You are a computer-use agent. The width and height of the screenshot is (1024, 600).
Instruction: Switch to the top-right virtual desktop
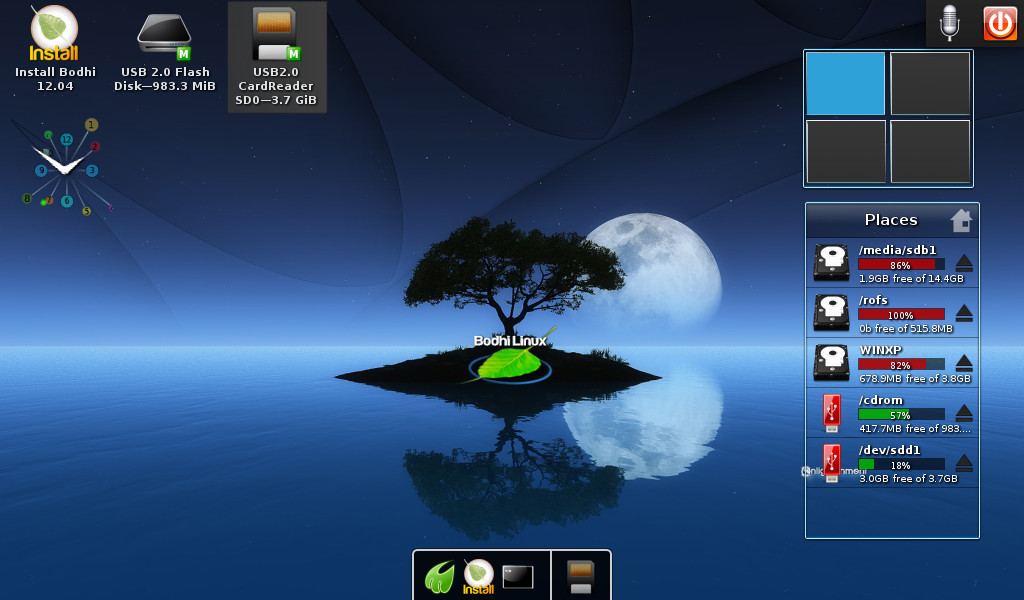click(x=930, y=84)
